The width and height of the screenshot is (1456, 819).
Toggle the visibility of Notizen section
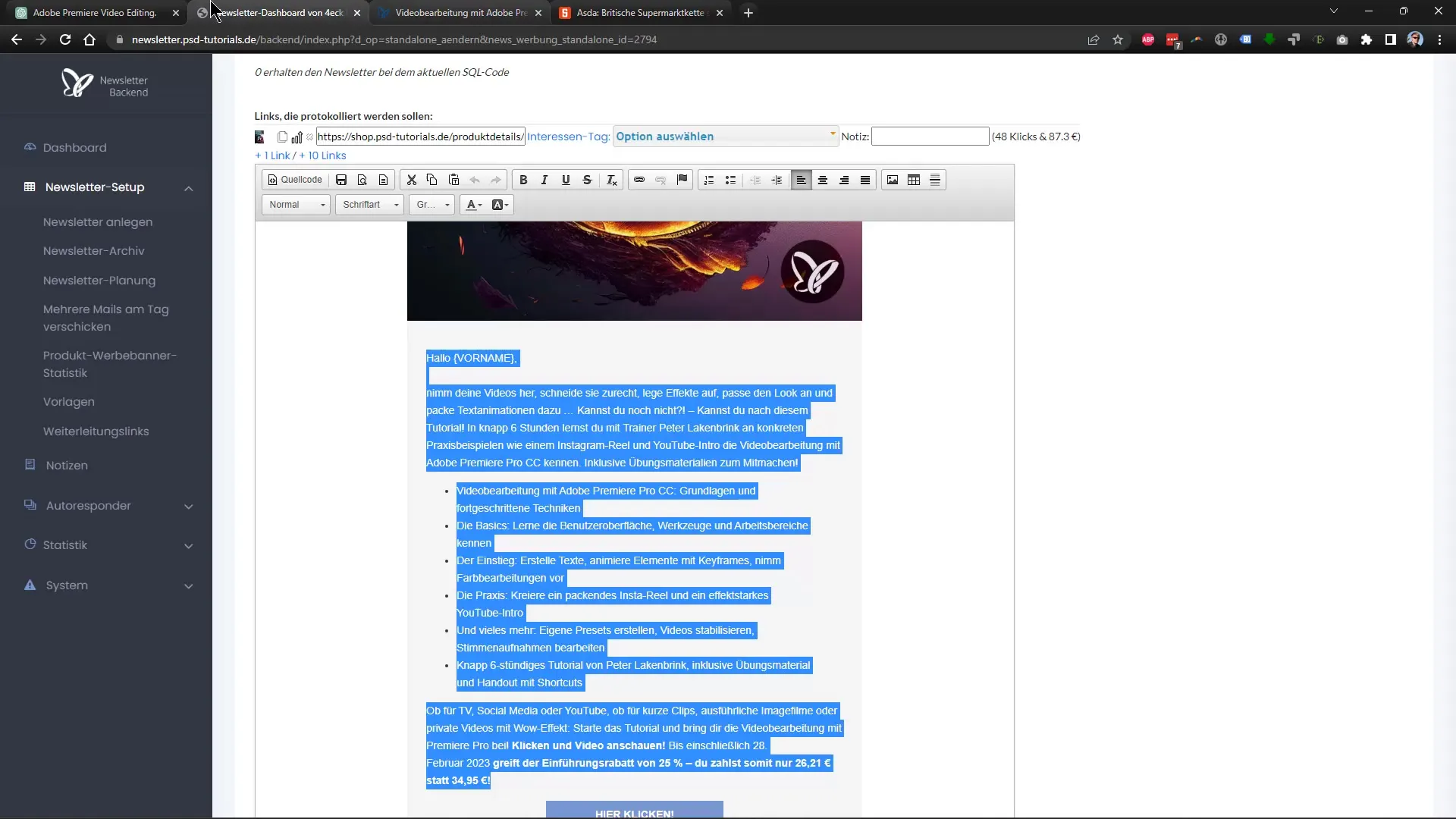[67, 465]
